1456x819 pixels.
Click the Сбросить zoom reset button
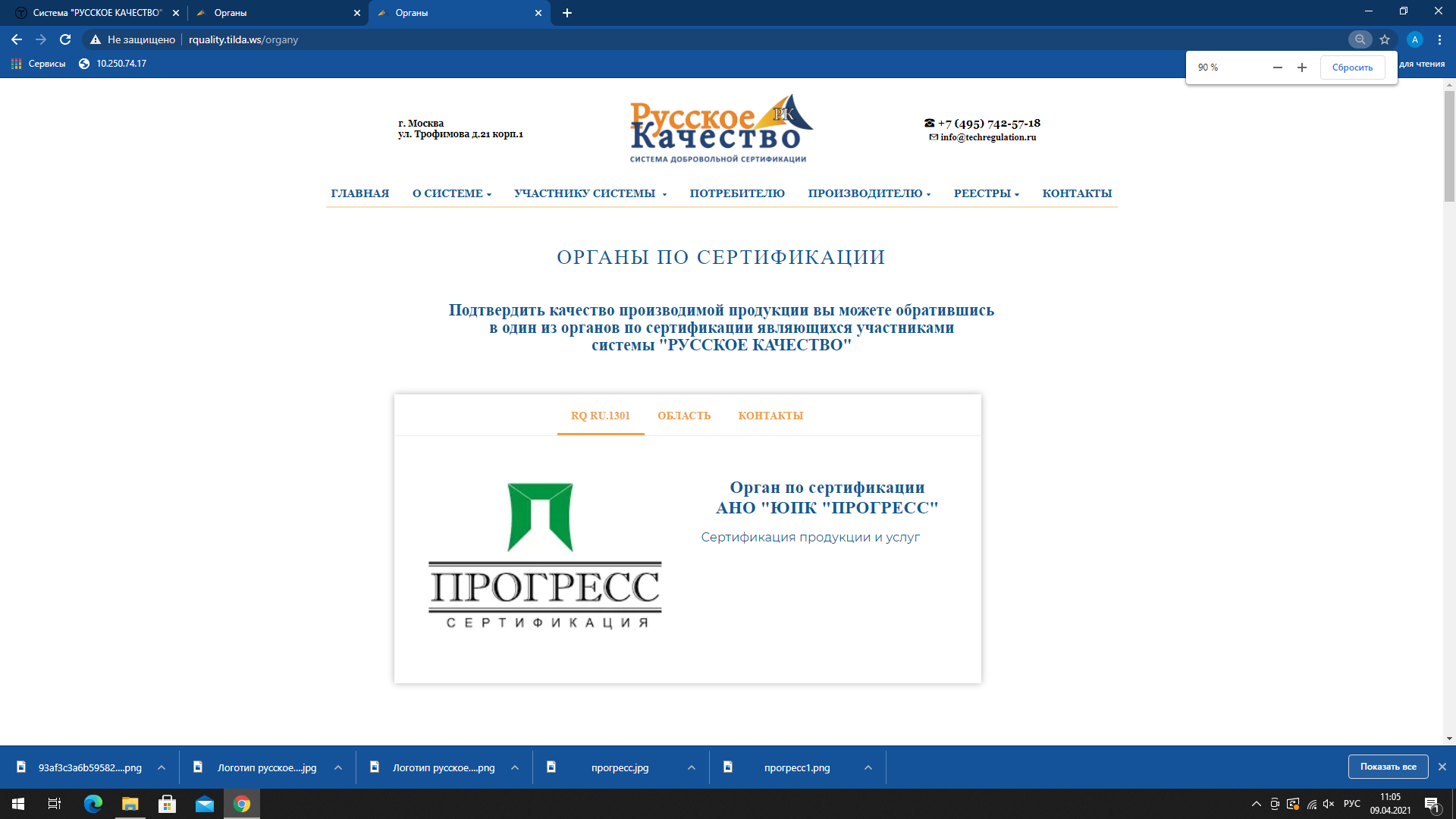pyautogui.click(x=1352, y=67)
